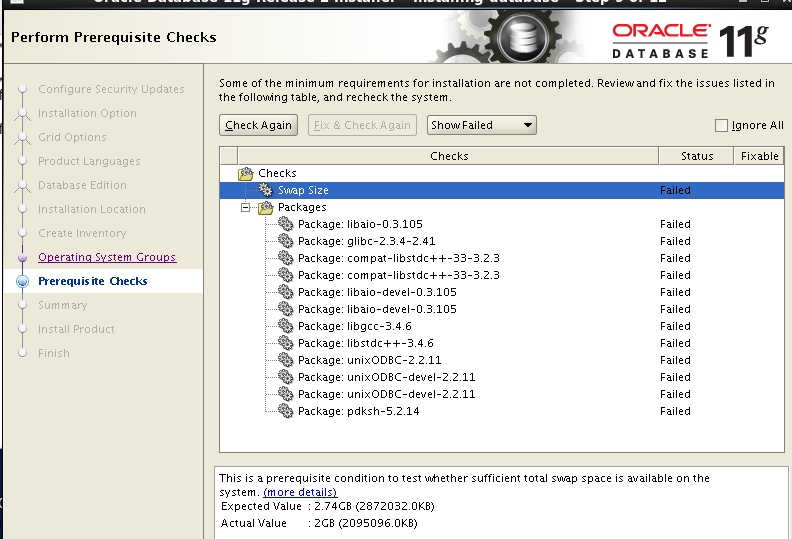
Task: Click Failed status of pdksh-5.2.14
Action: 675,411
